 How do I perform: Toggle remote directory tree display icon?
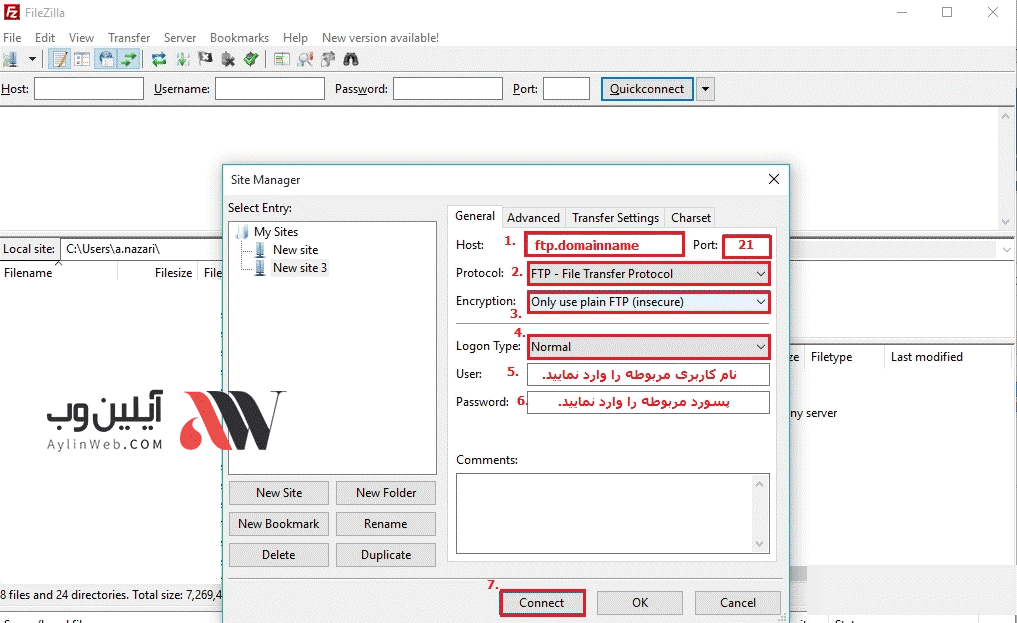[106, 60]
